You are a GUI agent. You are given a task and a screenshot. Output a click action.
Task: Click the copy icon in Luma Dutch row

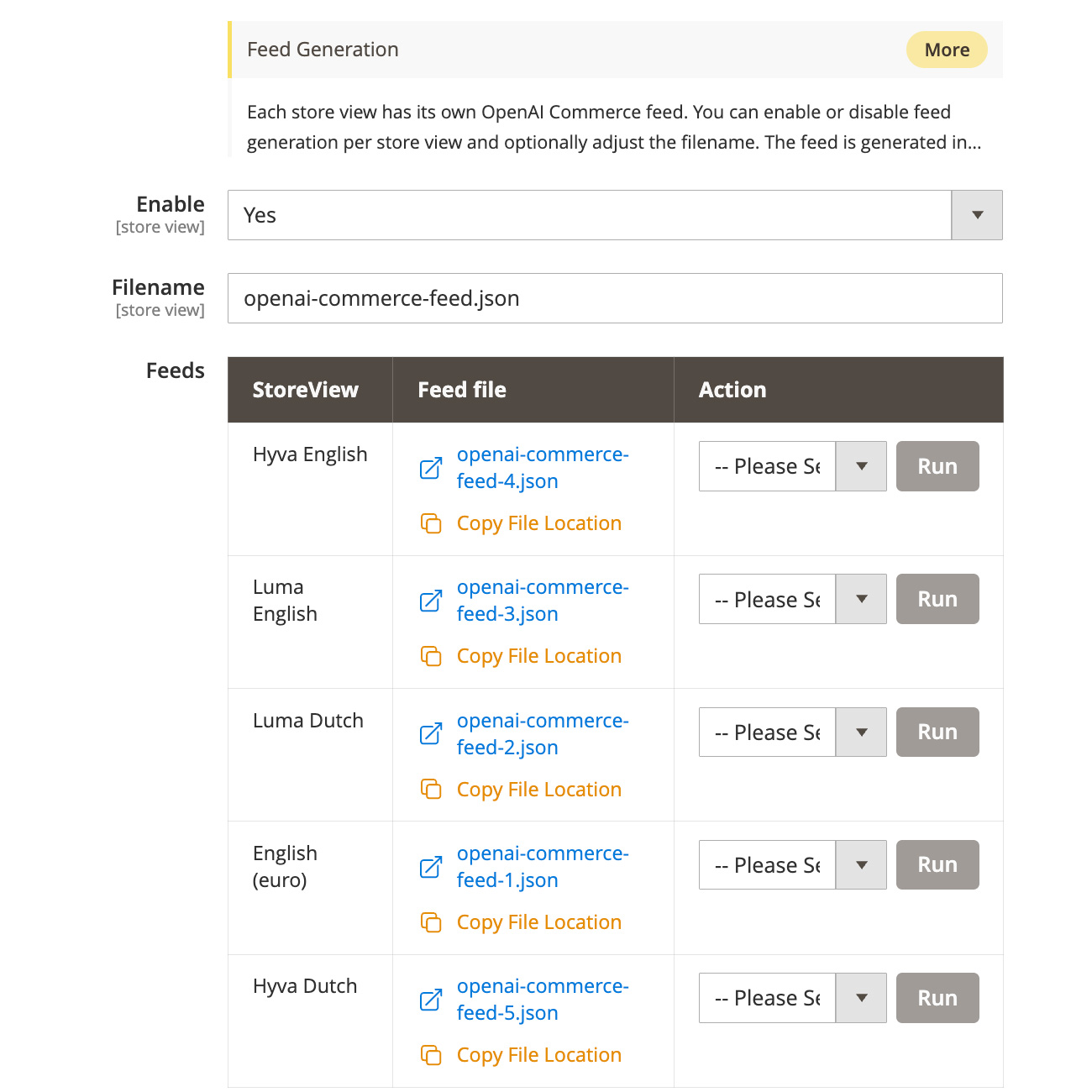pos(431,790)
